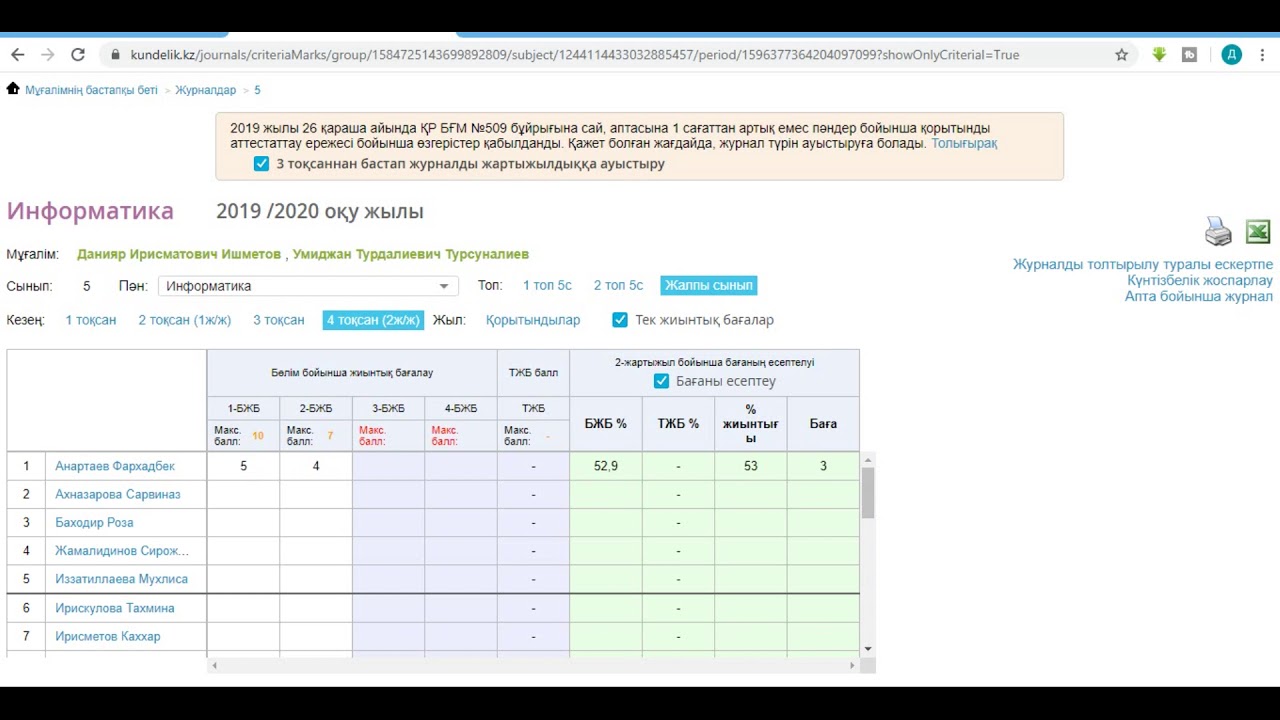This screenshot has width=1280, height=720.
Task: Open student Ирисметов Каххар
Action: [108, 636]
